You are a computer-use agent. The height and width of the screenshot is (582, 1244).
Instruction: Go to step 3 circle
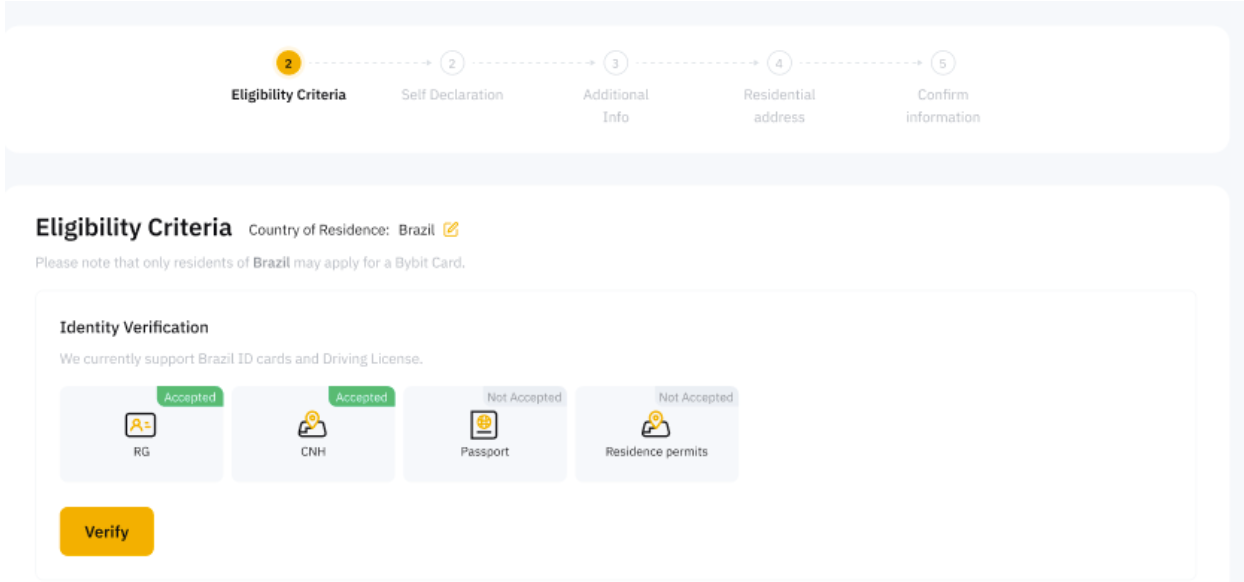(615, 63)
